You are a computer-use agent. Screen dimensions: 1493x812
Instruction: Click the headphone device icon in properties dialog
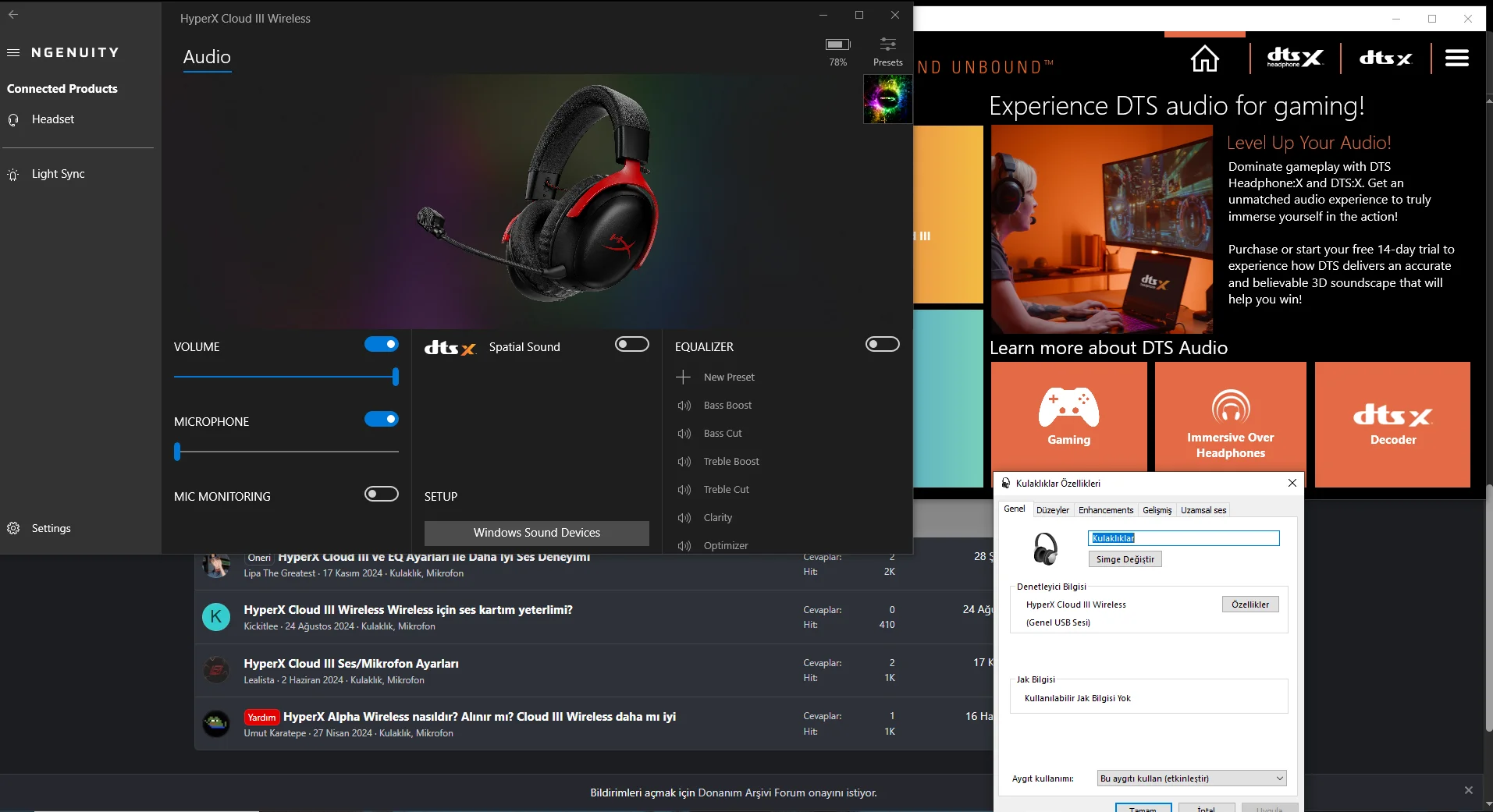click(1046, 548)
